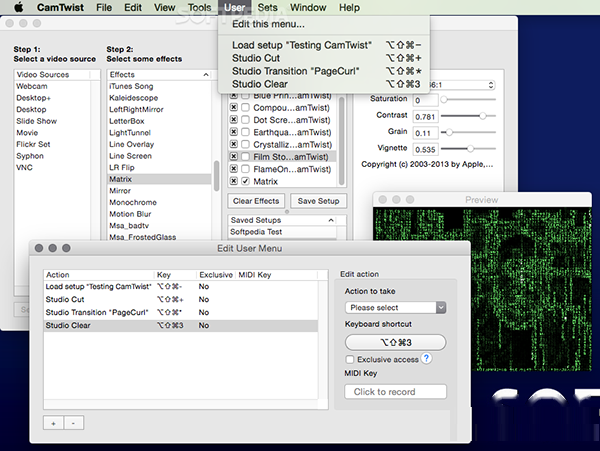
Task: Open the Window menu
Action: [x=308, y=7]
